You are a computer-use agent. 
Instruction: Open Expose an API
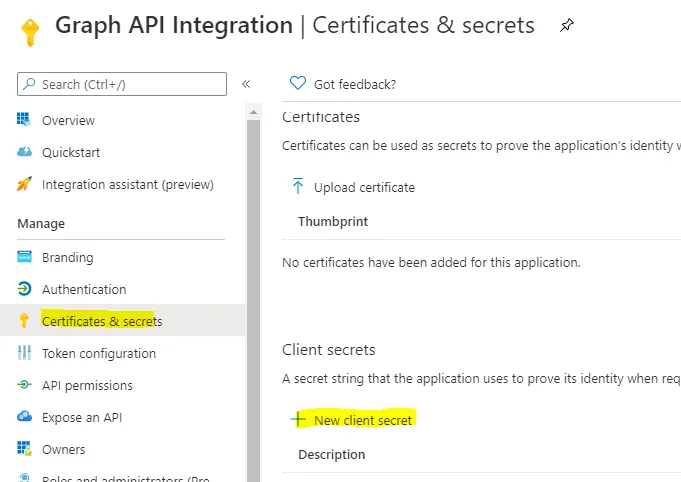(x=82, y=417)
